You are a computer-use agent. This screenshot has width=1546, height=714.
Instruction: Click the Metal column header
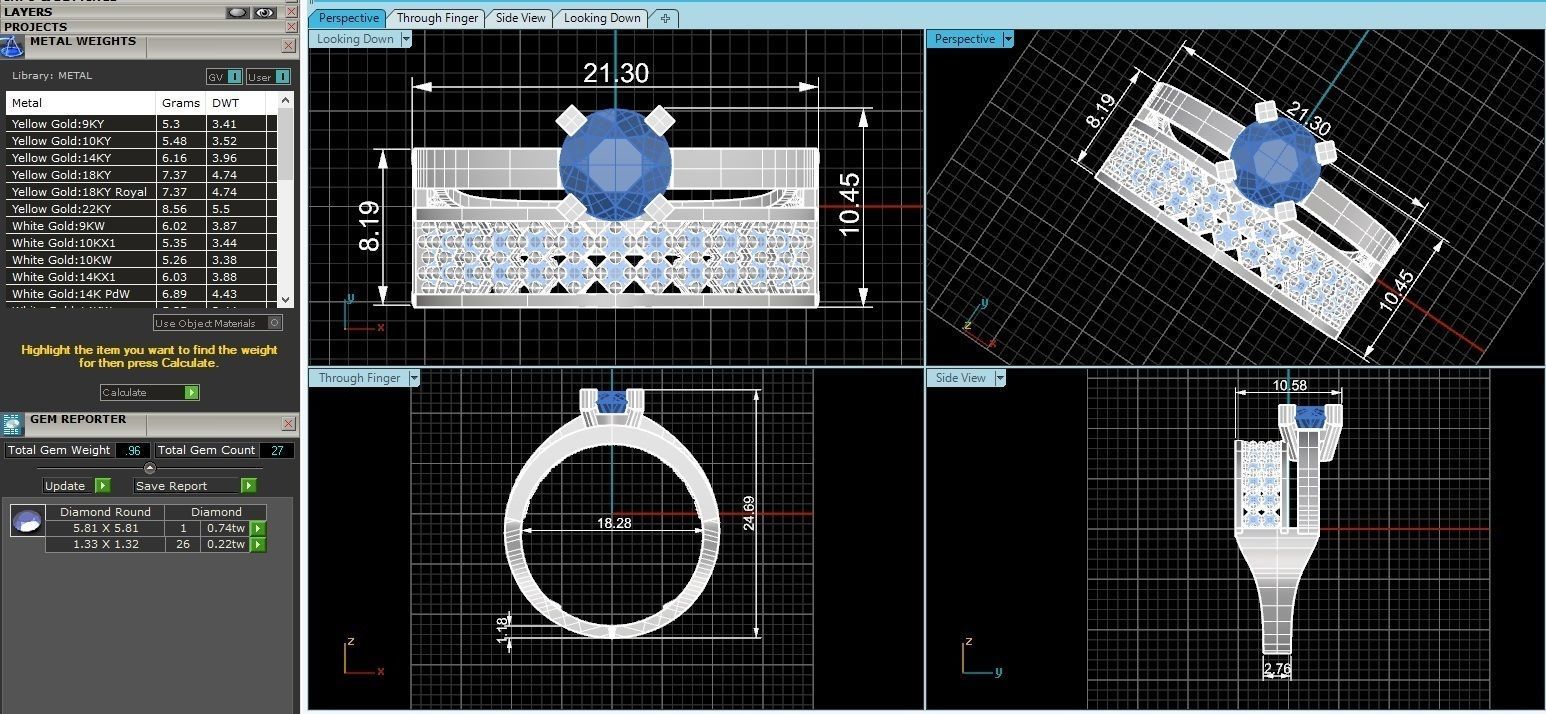pos(81,103)
